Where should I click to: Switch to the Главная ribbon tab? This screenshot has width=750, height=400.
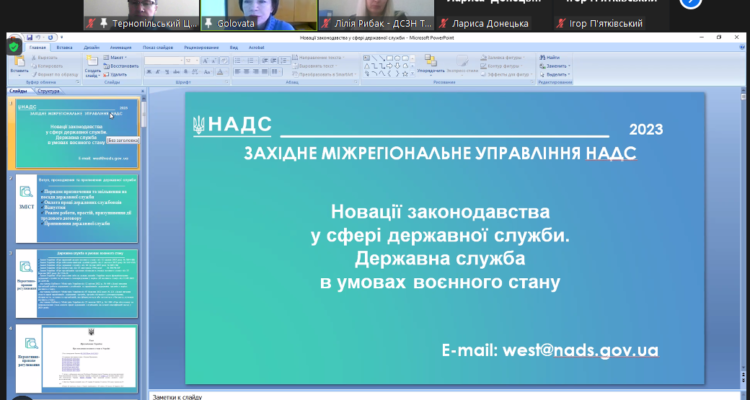pos(37,48)
